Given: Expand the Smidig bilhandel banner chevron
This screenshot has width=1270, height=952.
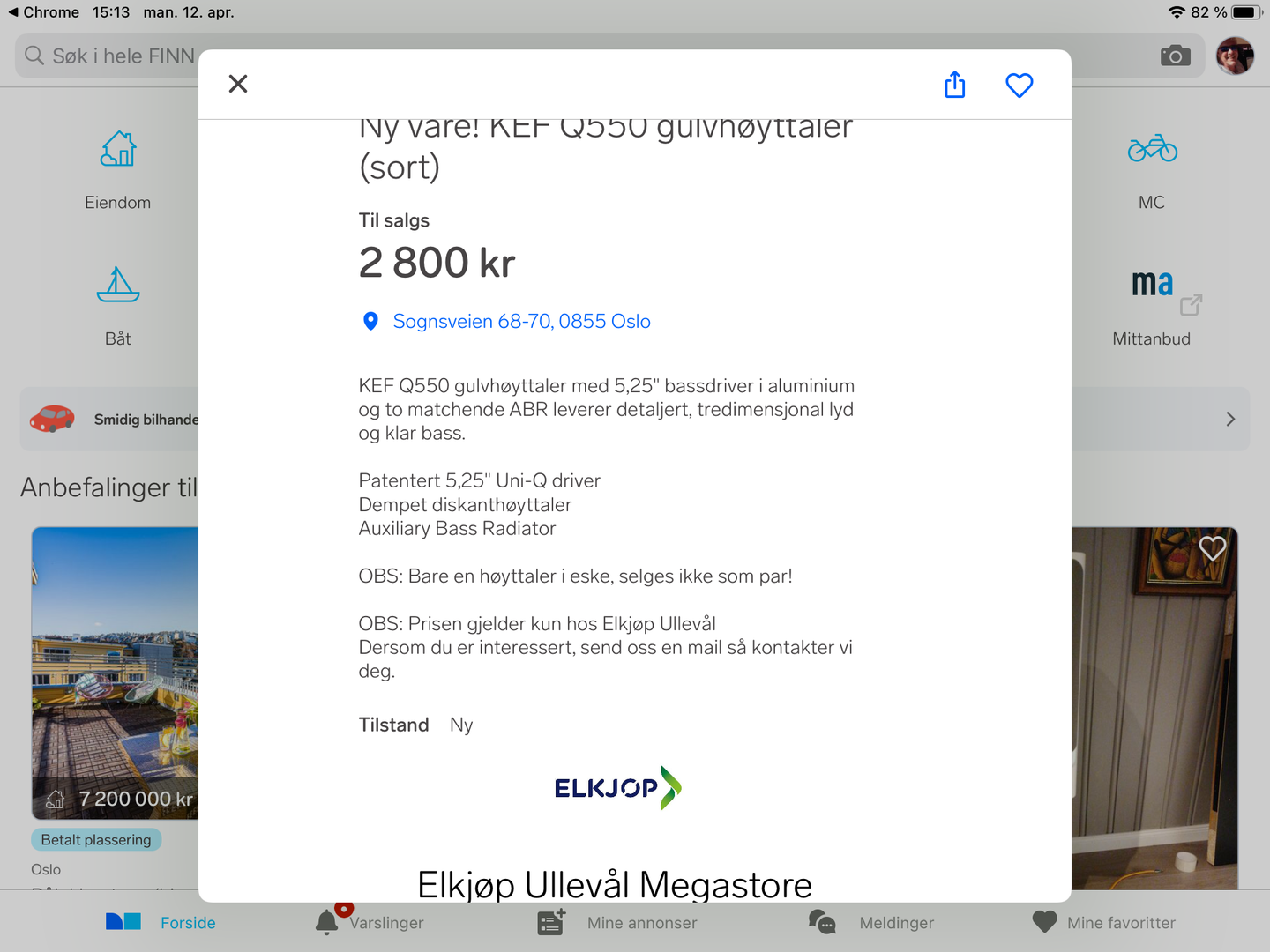Looking at the screenshot, I should (x=1230, y=420).
